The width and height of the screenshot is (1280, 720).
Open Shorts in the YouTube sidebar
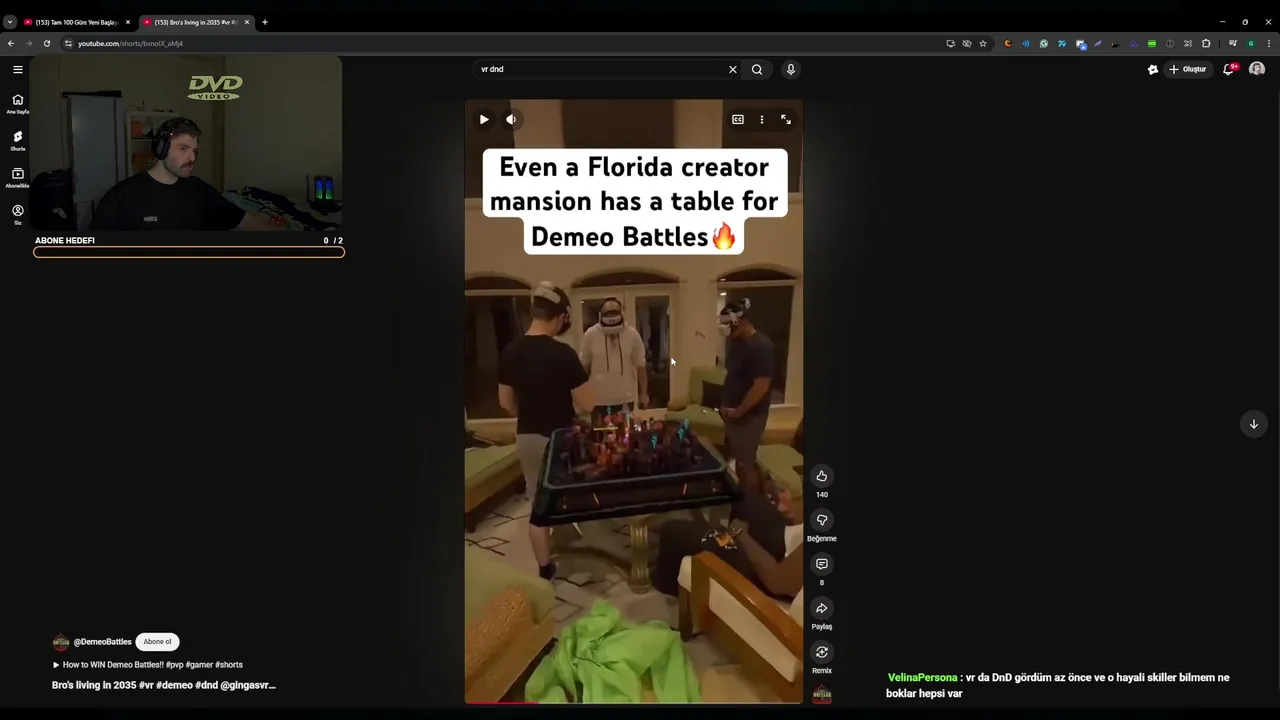click(x=18, y=140)
